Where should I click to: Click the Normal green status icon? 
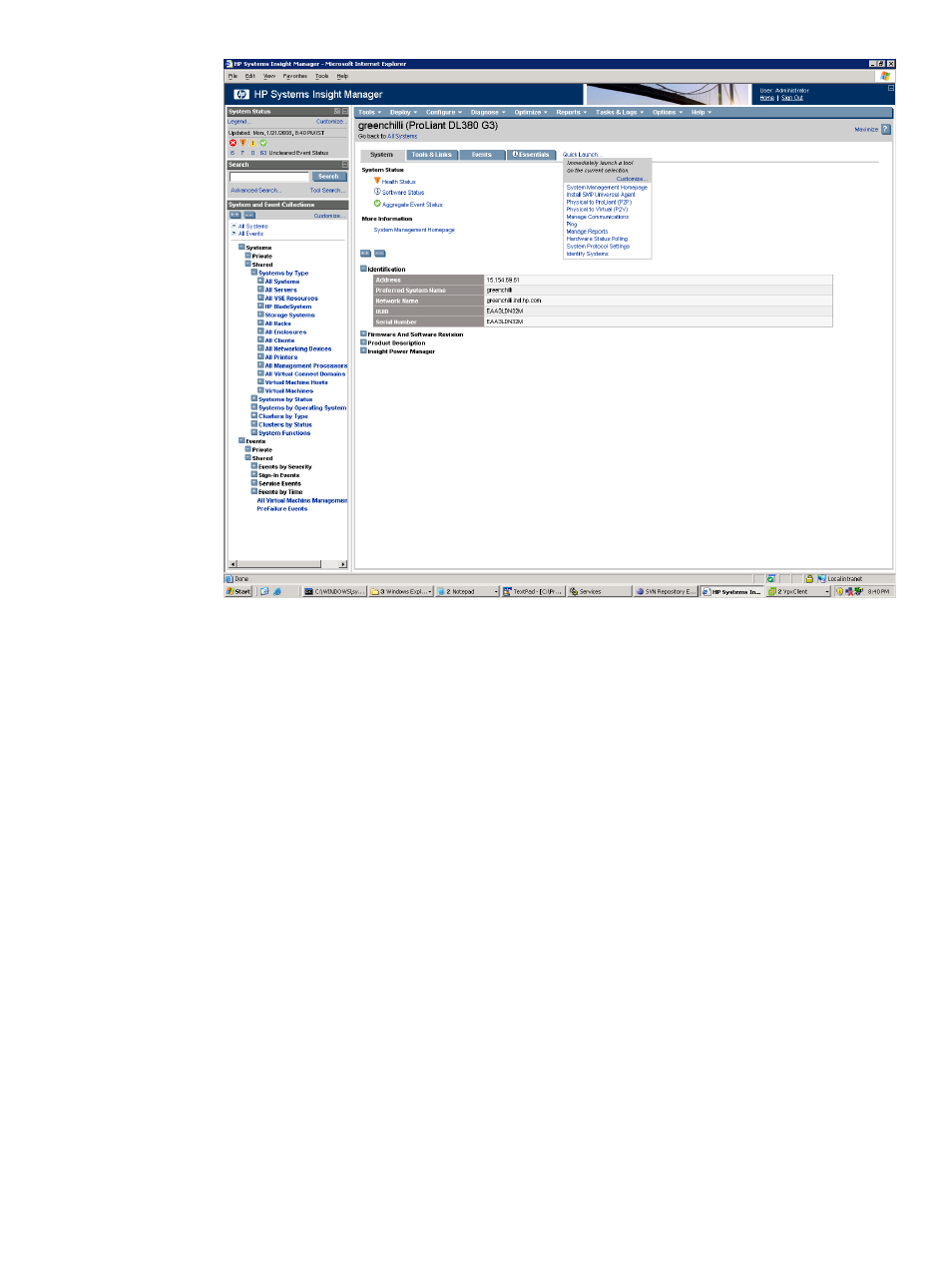pyautogui.click(x=263, y=143)
